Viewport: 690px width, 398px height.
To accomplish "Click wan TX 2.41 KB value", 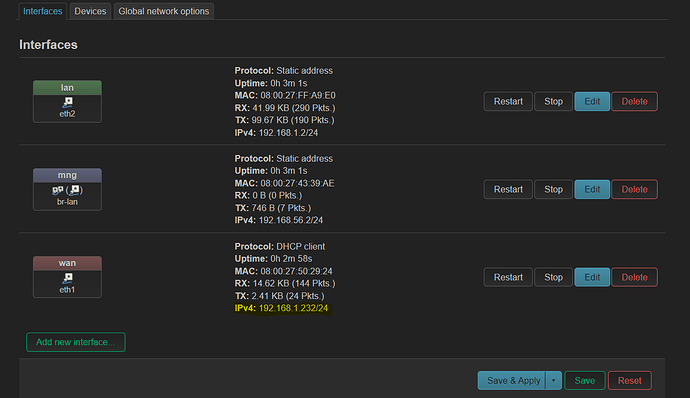I will (288, 296).
